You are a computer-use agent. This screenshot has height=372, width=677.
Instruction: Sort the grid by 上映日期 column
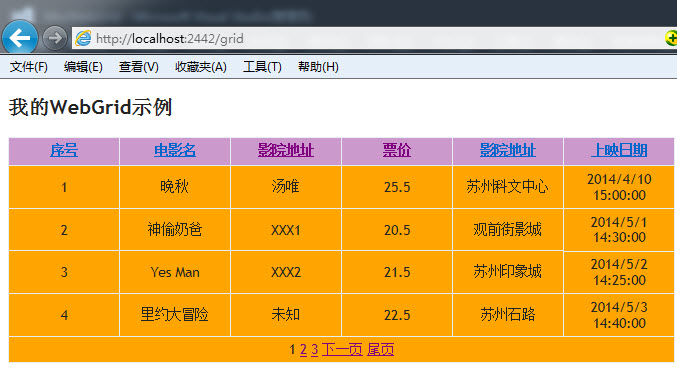tap(619, 151)
